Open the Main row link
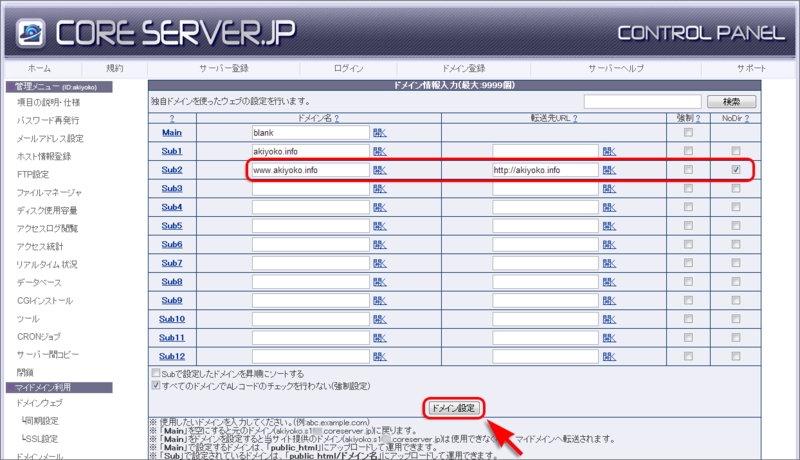Image resolution: width=800 pixels, height=460 pixels. pyautogui.click(x=172, y=133)
